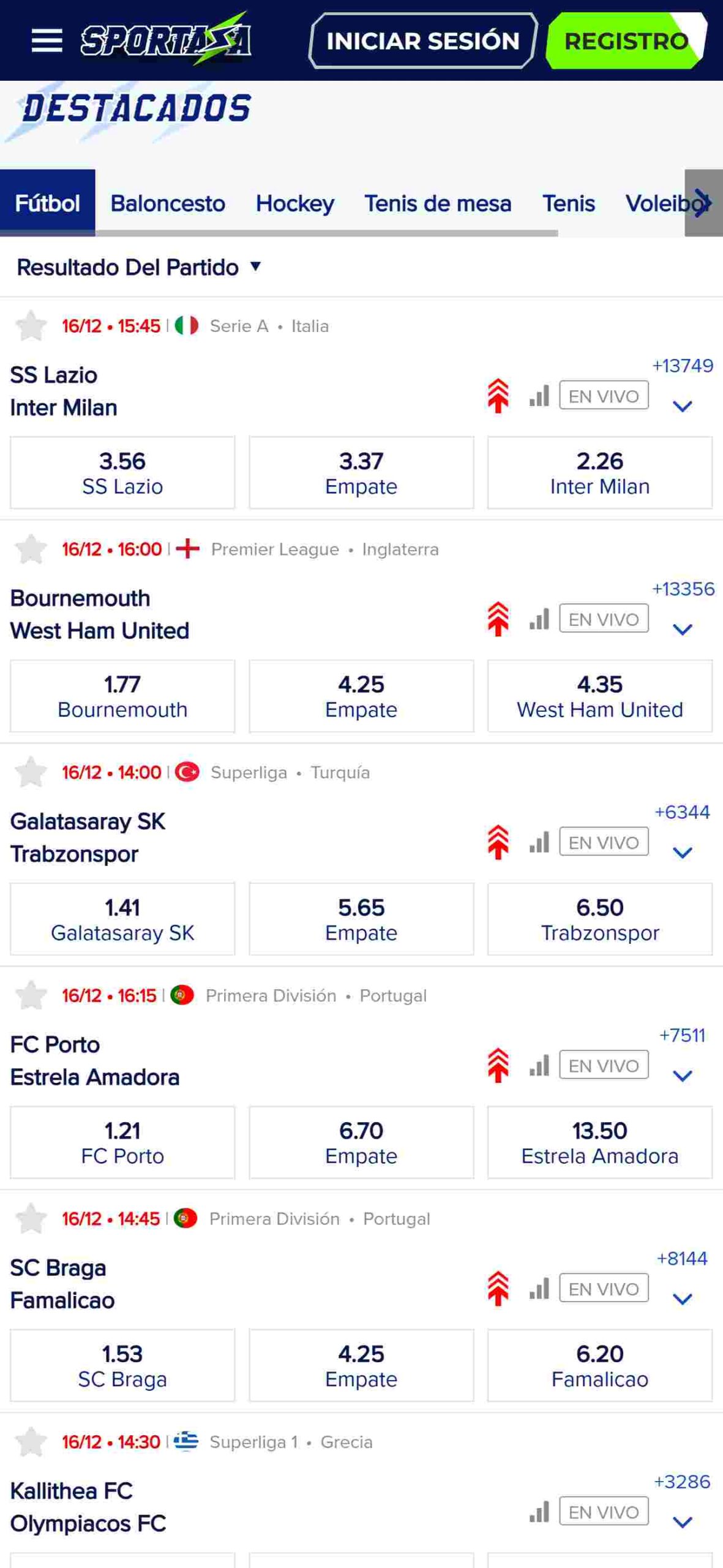
Task: Click red boost arrows on SC Braga match
Action: pyautogui.click(x=498, y=1288)
